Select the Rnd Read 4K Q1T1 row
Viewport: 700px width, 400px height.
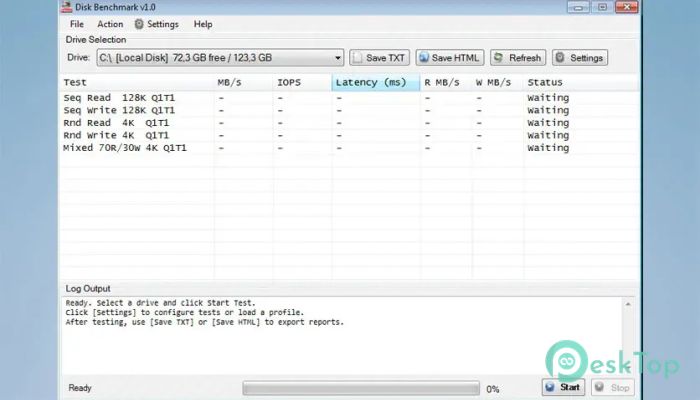tap(349, 123)
